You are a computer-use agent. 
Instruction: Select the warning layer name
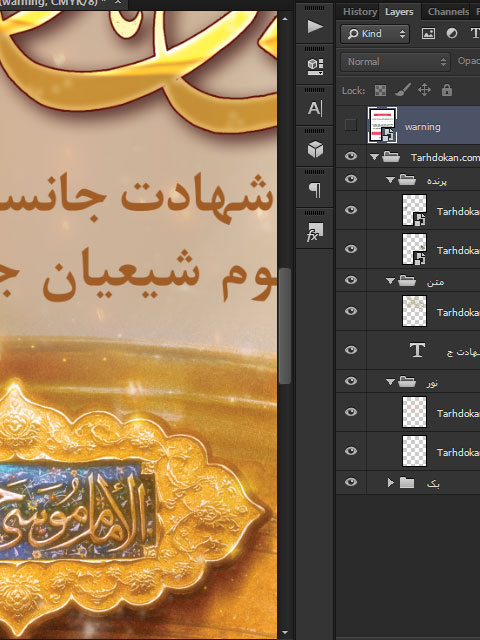tap(422, 127)
